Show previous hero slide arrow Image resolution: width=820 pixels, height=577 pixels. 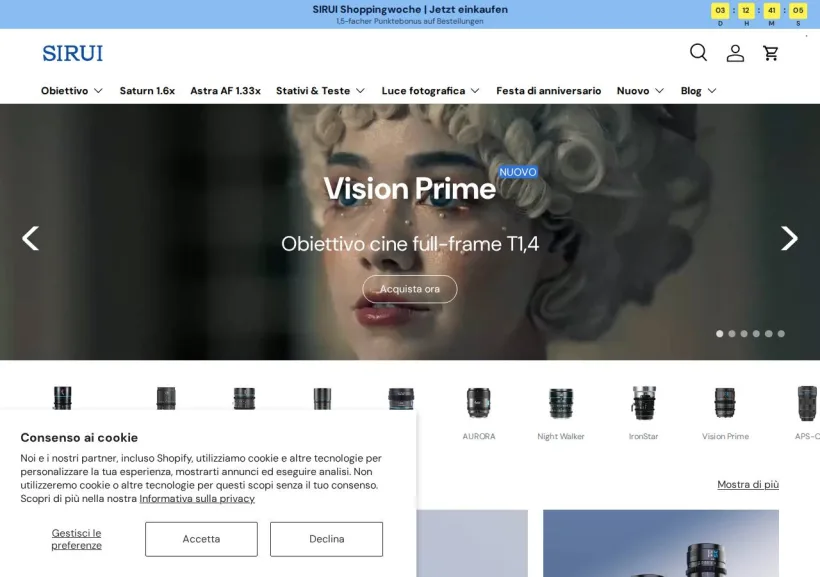(x=30, y=239)
